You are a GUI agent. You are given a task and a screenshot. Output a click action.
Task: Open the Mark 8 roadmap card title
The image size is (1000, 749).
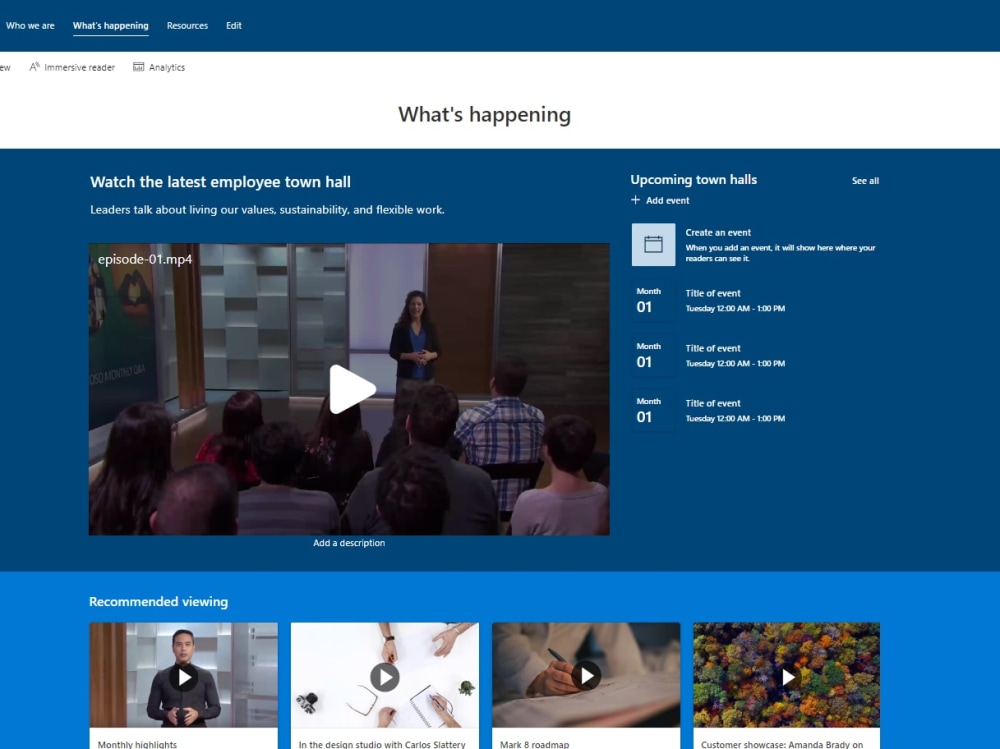534,744
